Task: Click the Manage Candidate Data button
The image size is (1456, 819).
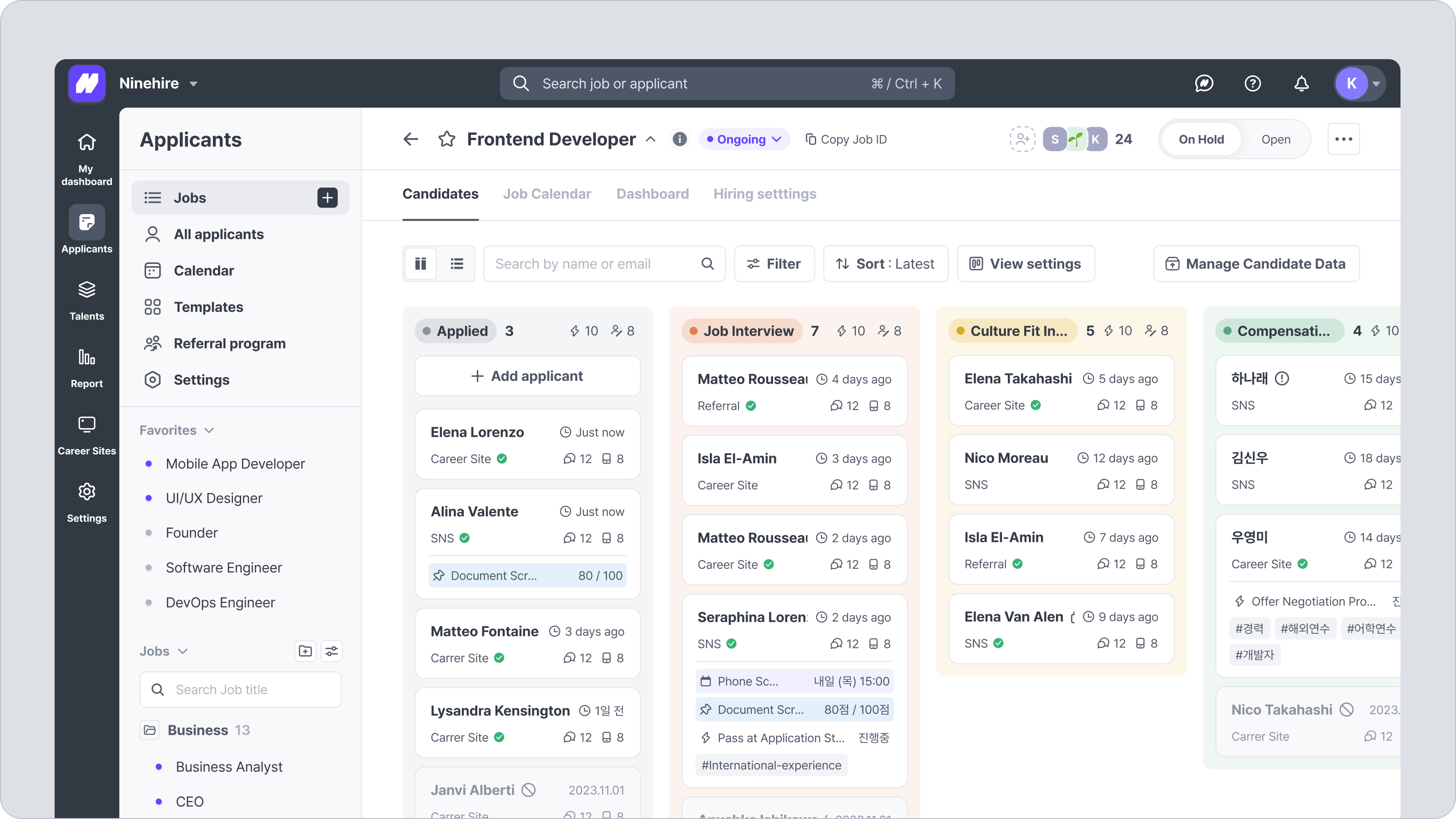Action: [x=1256, y=263]
